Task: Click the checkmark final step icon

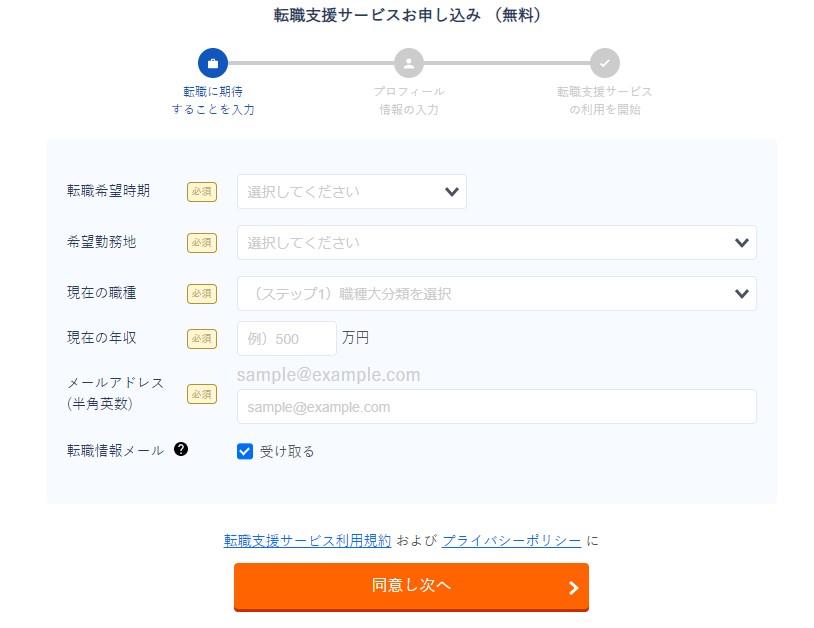Action: [605, 63]
